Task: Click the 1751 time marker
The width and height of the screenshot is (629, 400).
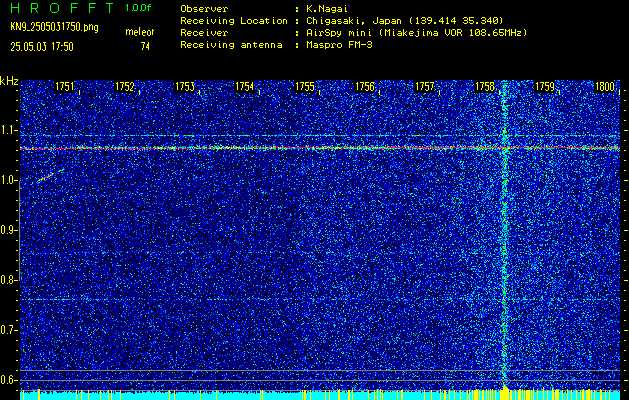Action: [x=65, y=86]
